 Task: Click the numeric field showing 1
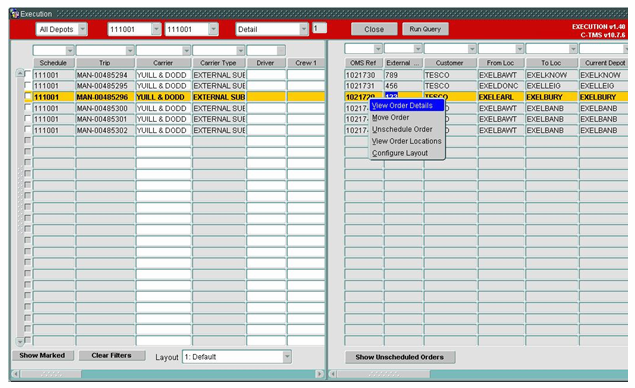320,28
